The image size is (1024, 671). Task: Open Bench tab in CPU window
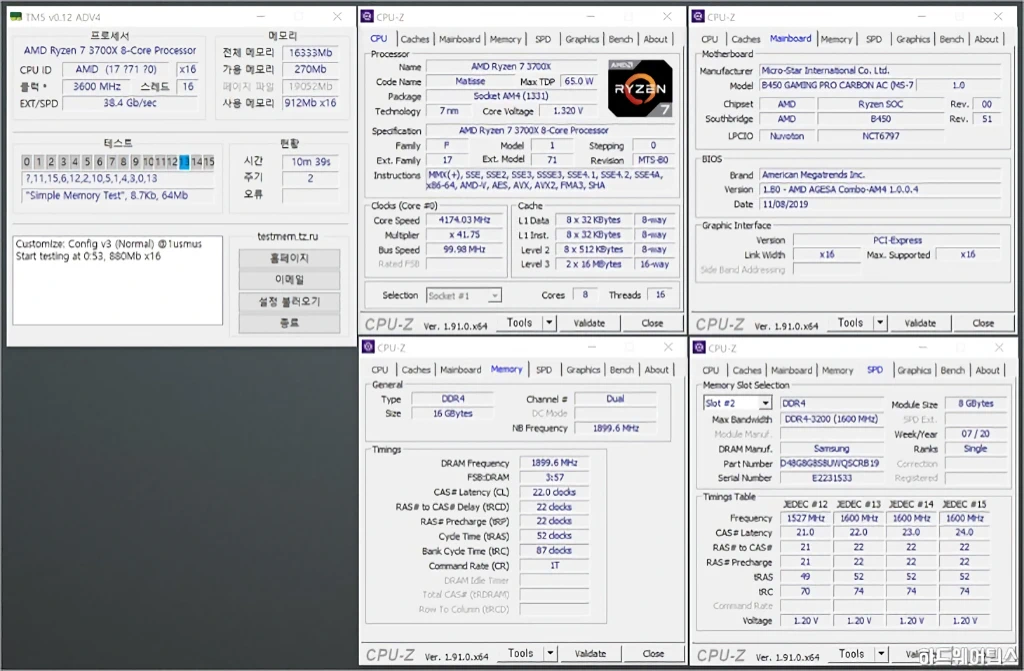[620, 39]
